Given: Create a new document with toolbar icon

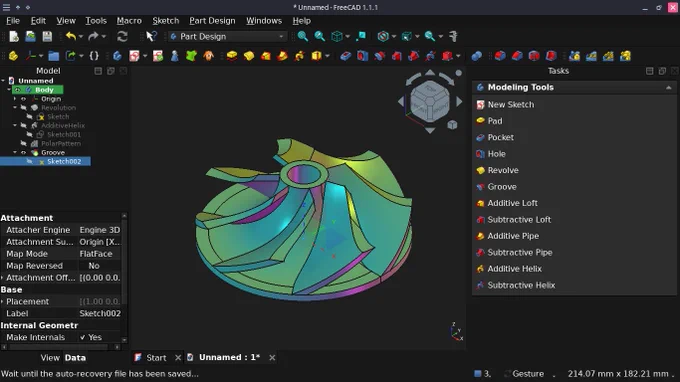Looking at the screenshot, I should pos(14,36).
